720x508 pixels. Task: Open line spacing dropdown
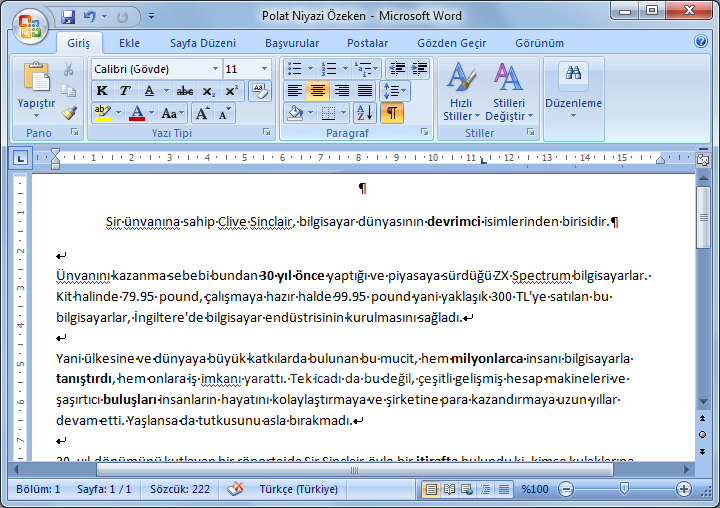[394, 91]
